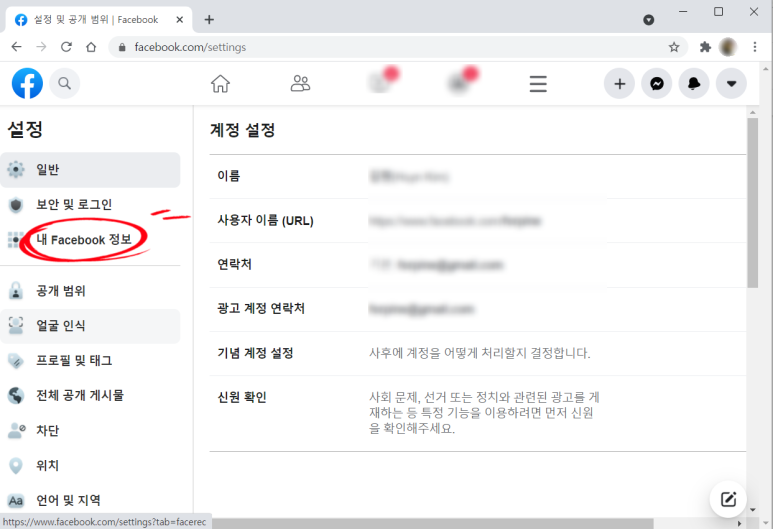Open 위치 settings
The height and width of the screenshot is (529, 773).
tap(90, 465)
